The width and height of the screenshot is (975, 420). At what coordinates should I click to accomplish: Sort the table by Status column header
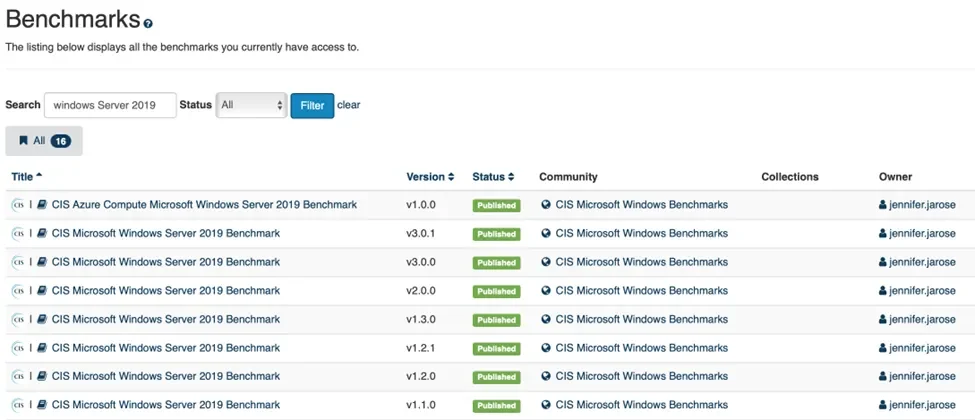tap(493, 177)
